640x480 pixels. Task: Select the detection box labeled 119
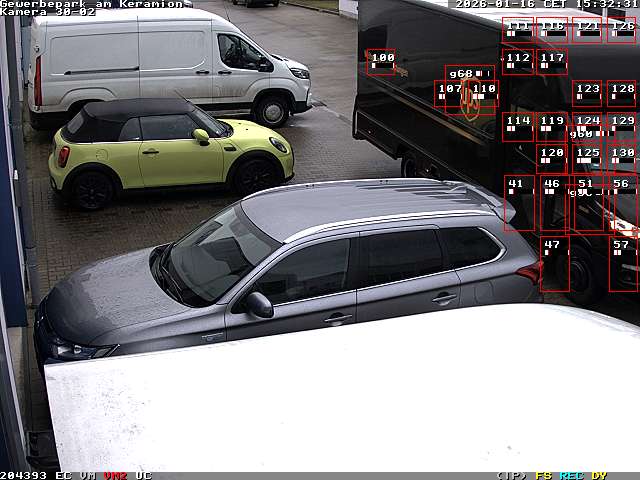552,126
